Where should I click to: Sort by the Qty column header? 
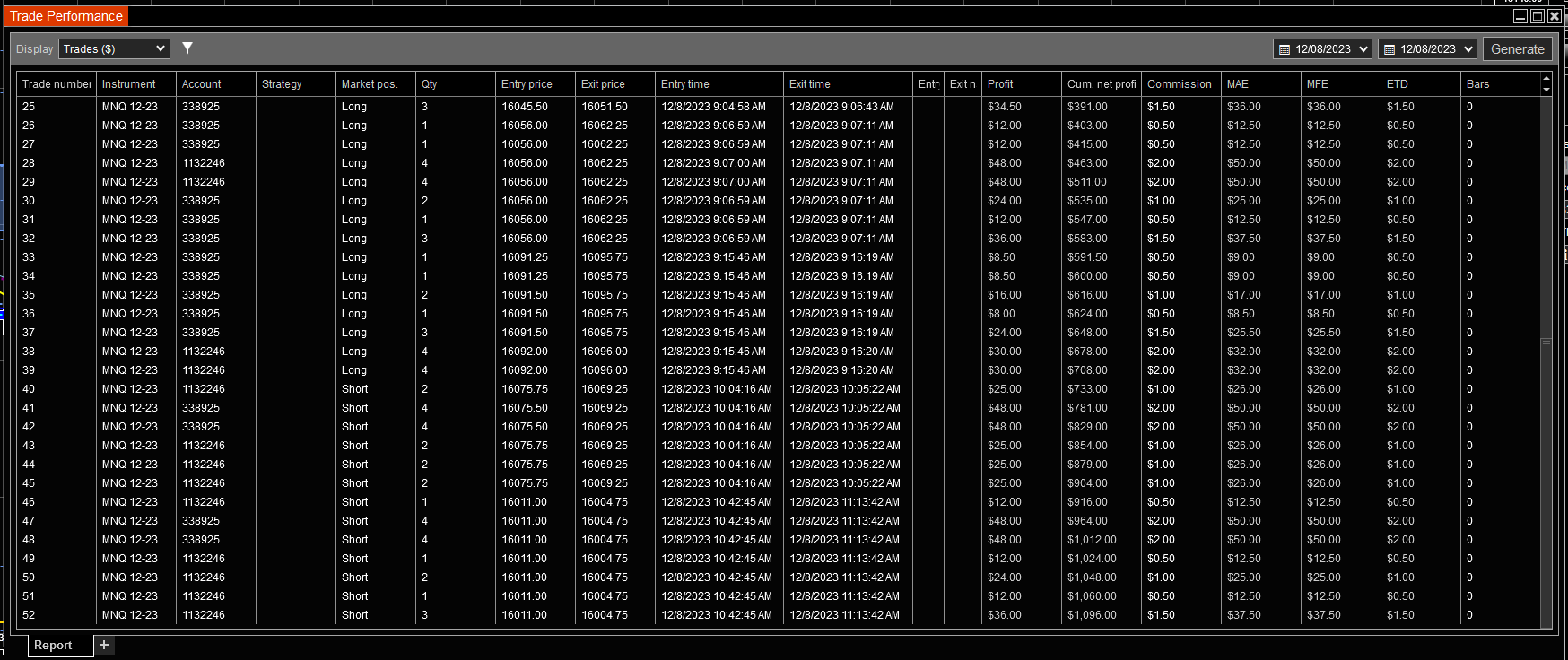pos(456,84)
